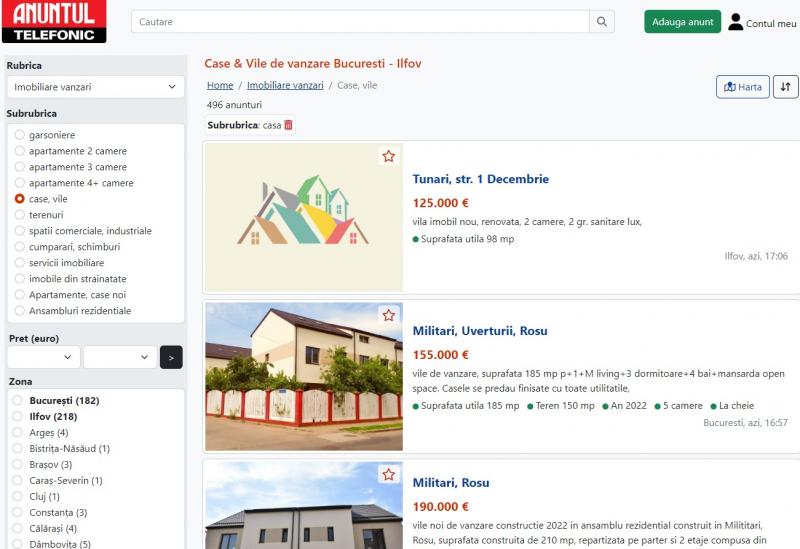Favorite the Tunari str. 1 Decembrie listing star
This screenshot has height=549, width=800.
(389, 156)
